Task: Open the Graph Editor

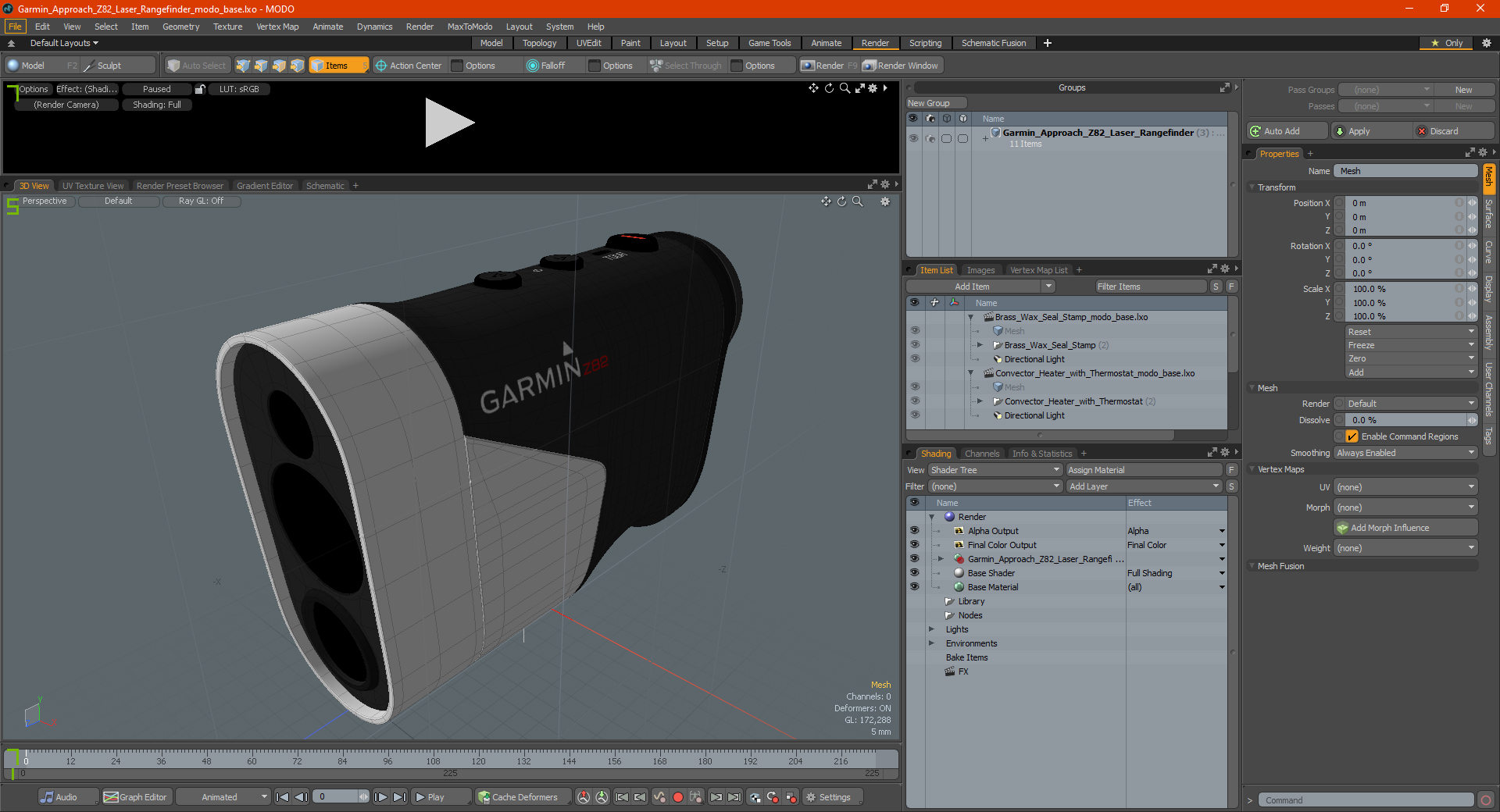Action: coord(136,797)
